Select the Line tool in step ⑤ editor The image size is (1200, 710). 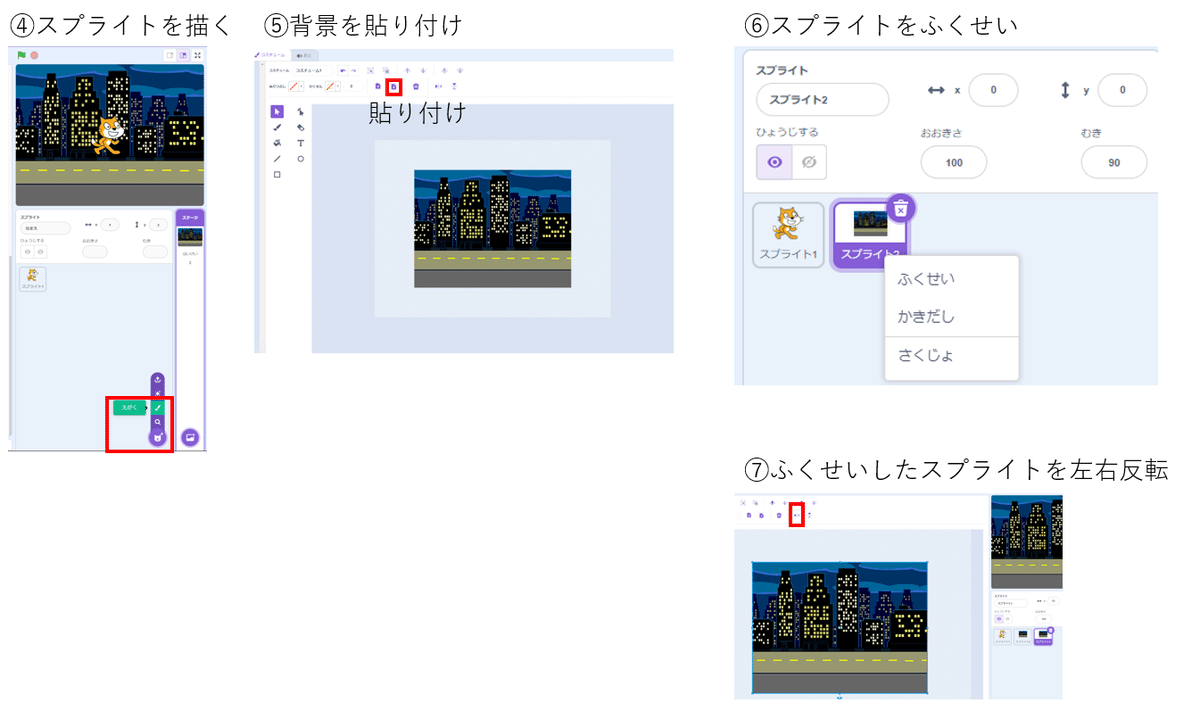point(277,159)
